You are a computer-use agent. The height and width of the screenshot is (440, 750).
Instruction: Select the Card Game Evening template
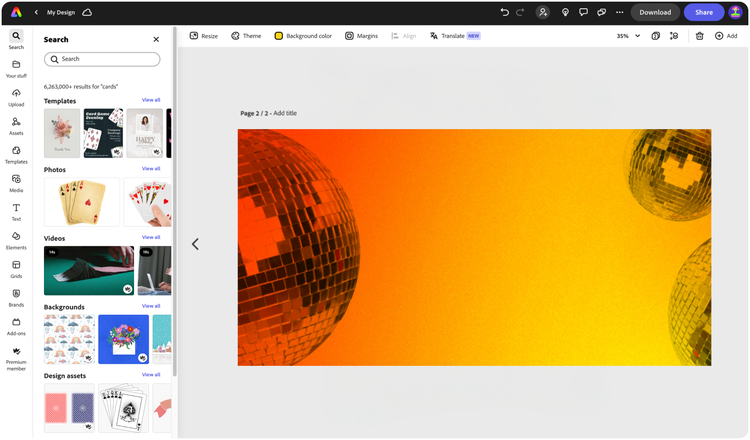pos(103,133)
